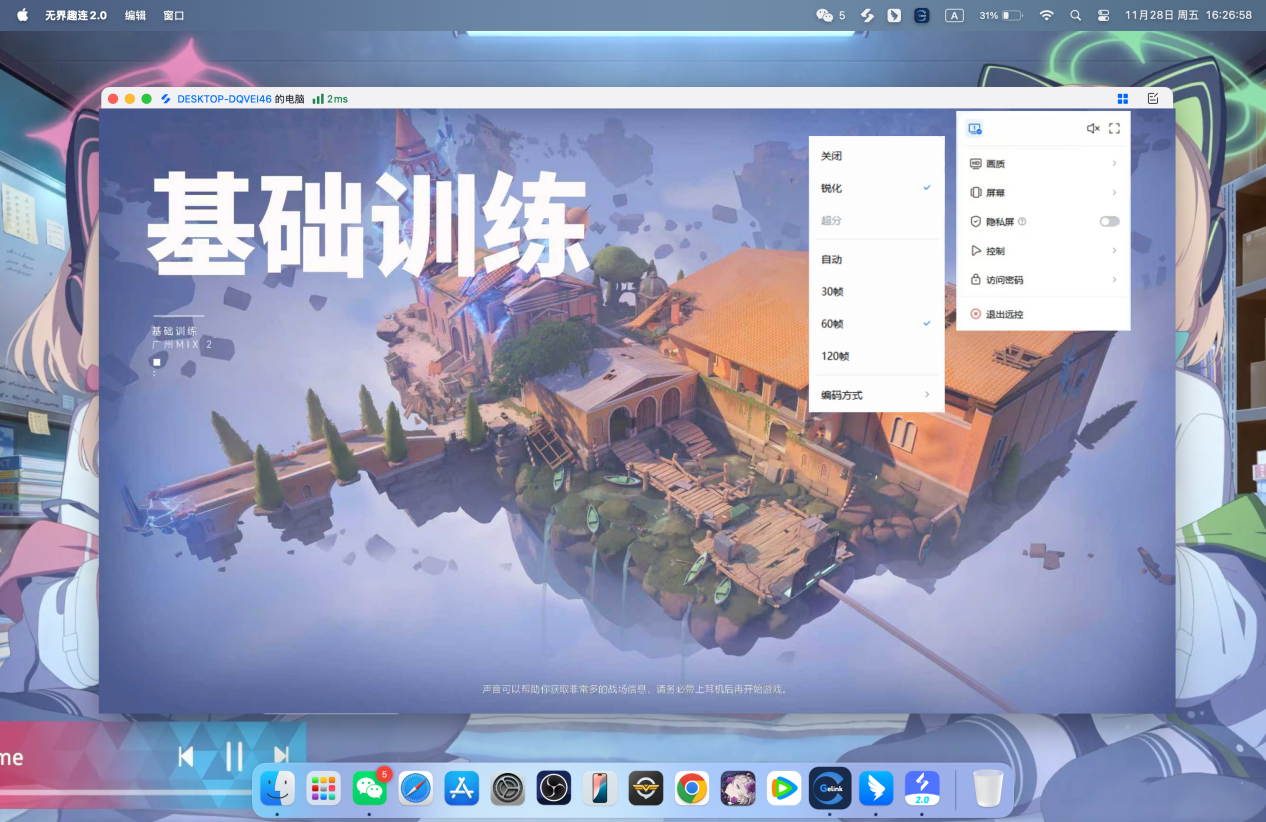The width and height of the screenshot is (1266, 822).
Task: Enter fullscreen with the fullscreen icon
Action: [1114, 128]
